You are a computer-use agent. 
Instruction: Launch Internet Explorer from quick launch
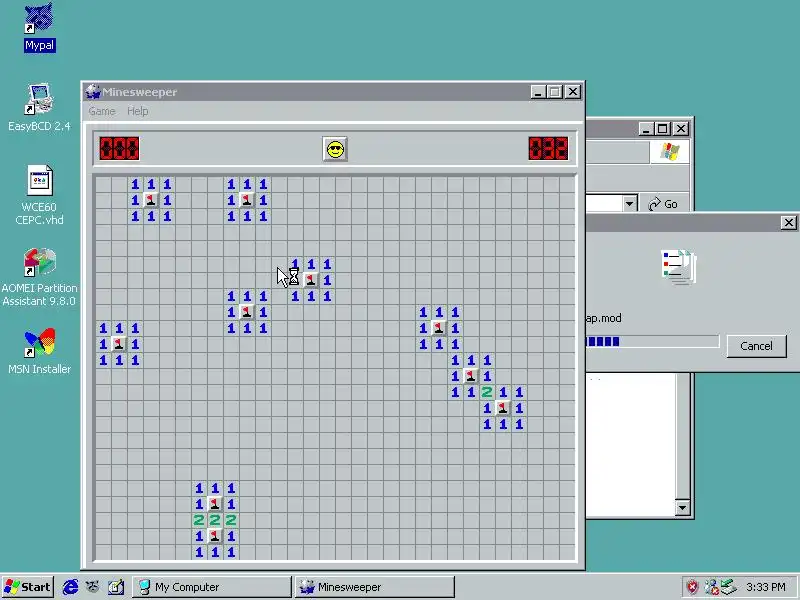click(70, 587)
